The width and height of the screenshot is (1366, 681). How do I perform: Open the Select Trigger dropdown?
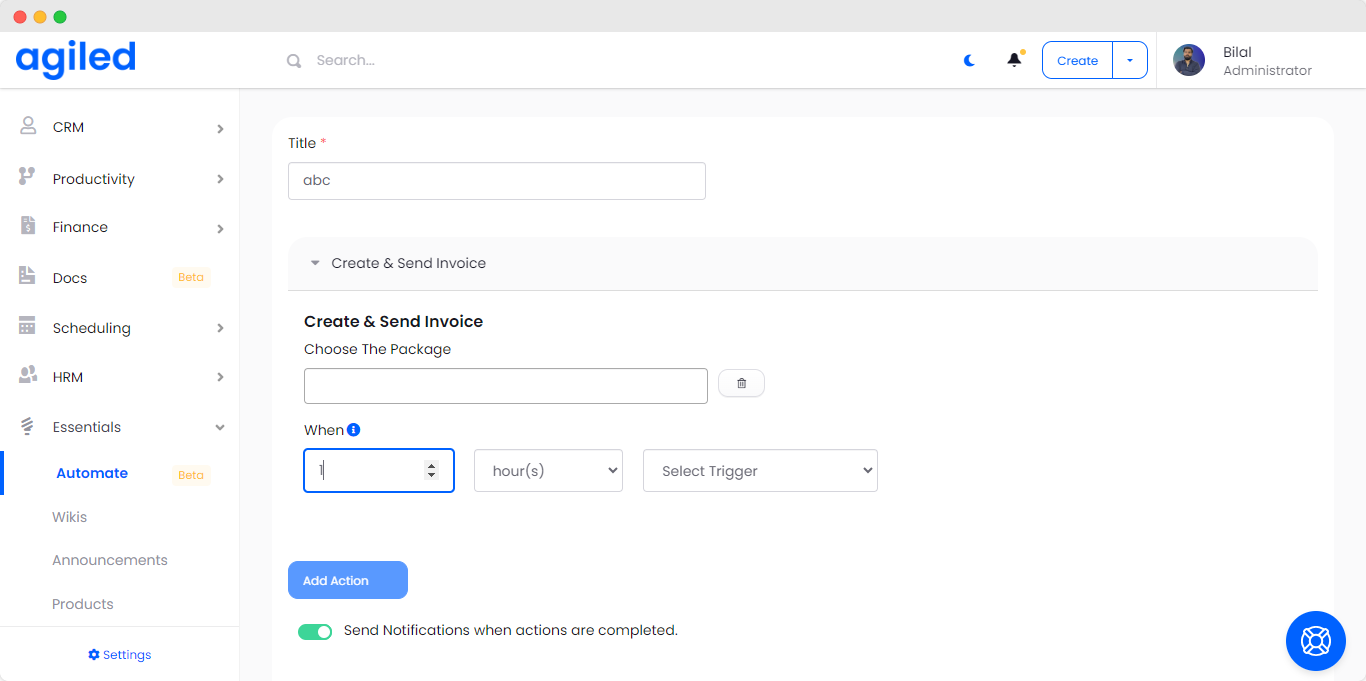pyautogui.click(x=760, y=470)
